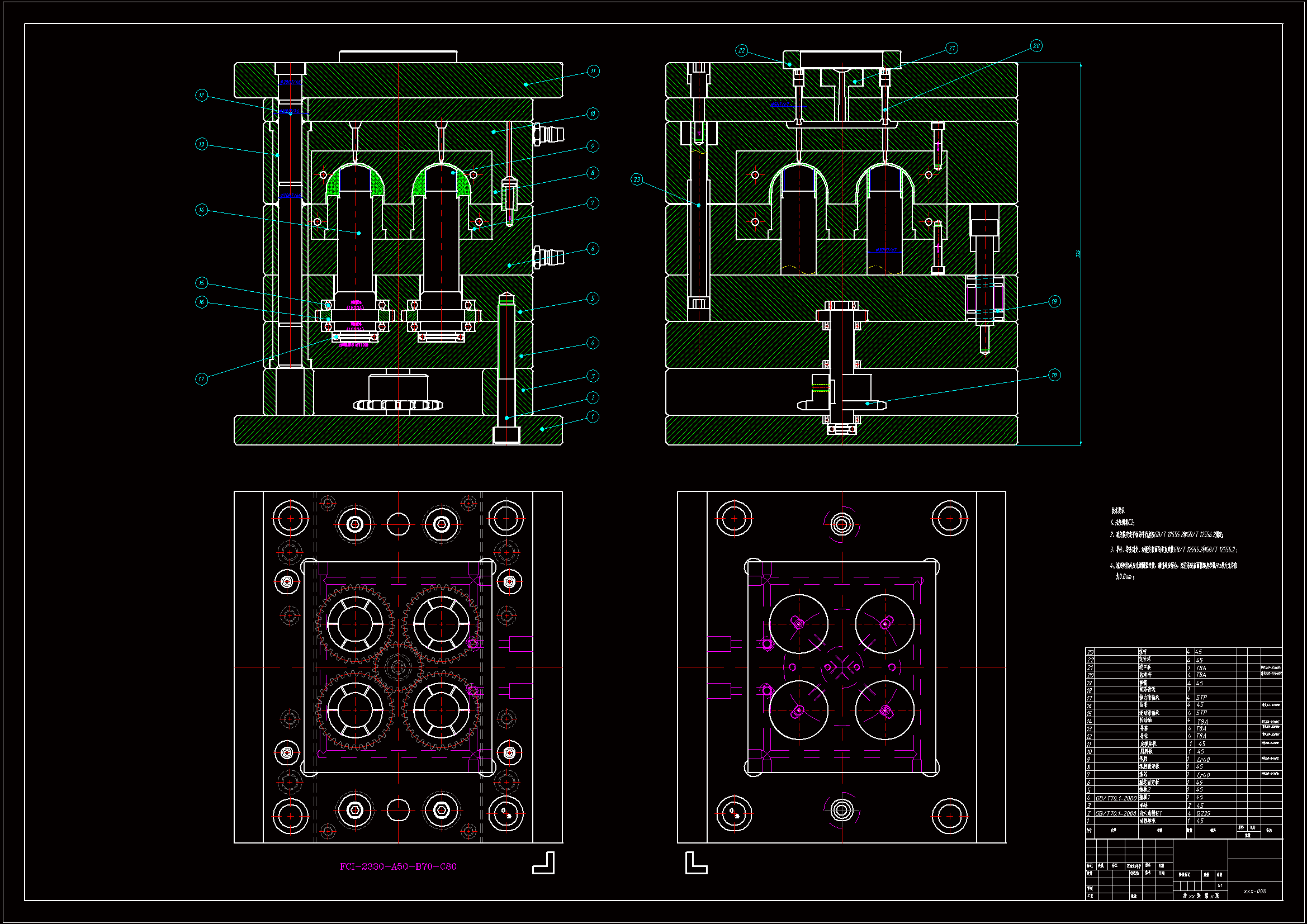
Task: Select part balloon number 22
Action: 741,50
